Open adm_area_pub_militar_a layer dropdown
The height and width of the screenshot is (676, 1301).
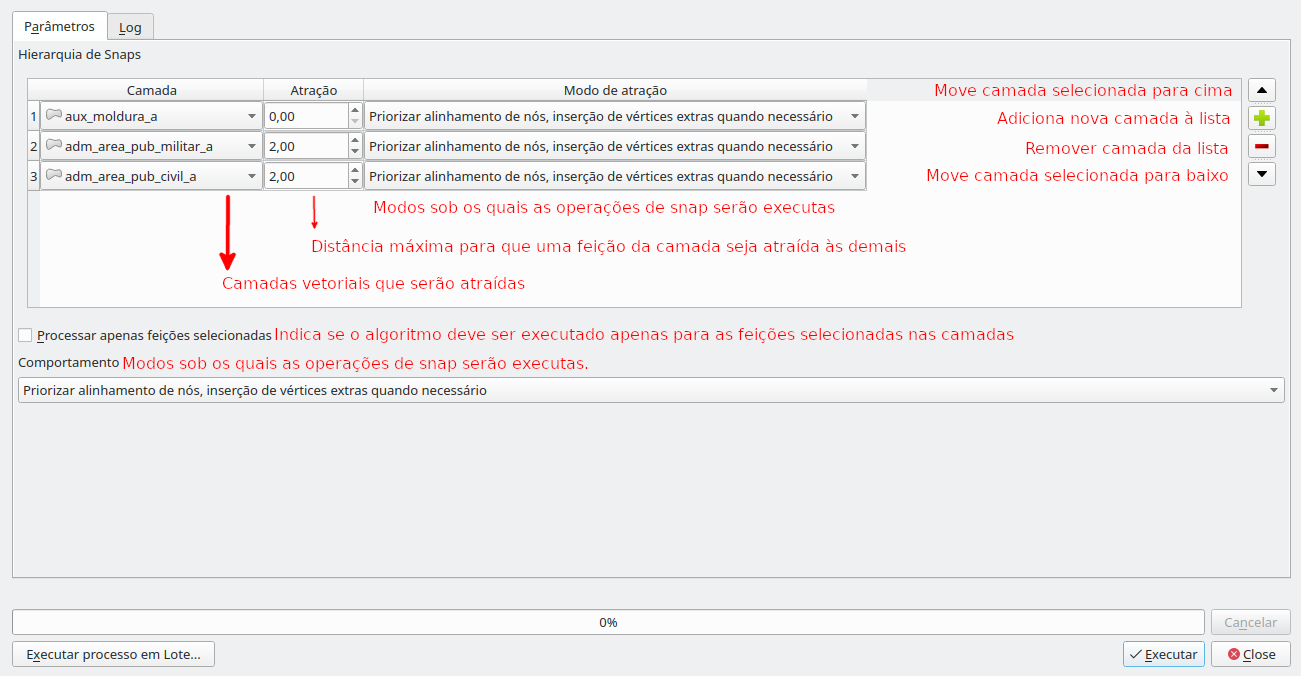coord(152,146)
